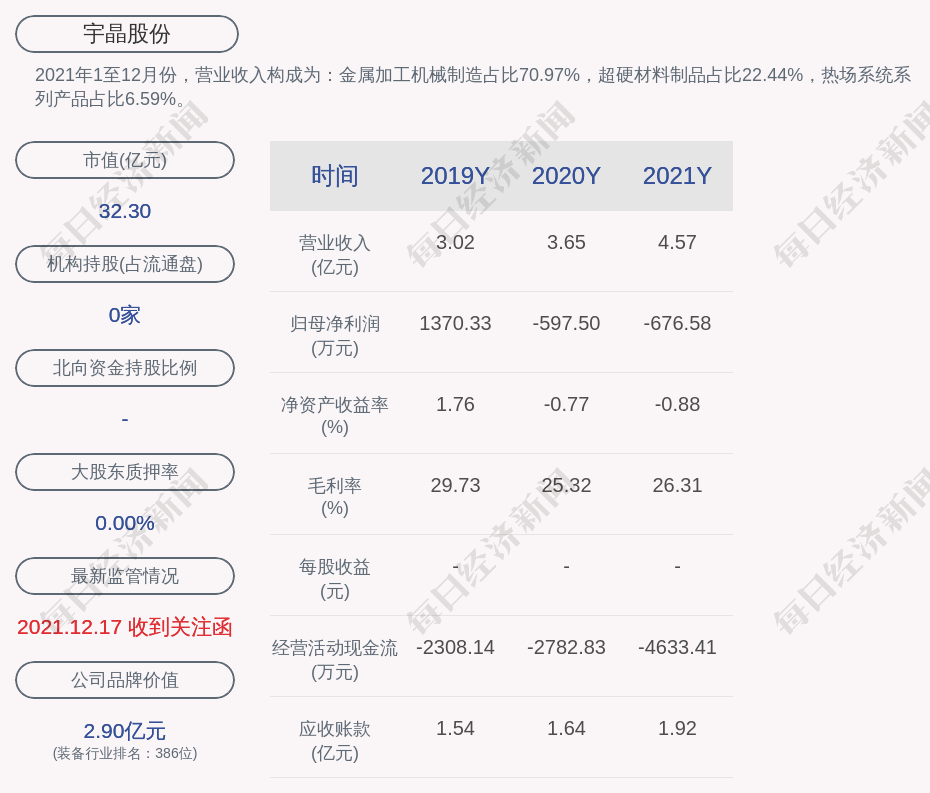This screenshot has width=930, height=793.
Task: Select the 大股东质押率 label pill
Action: tap(125, 472)
